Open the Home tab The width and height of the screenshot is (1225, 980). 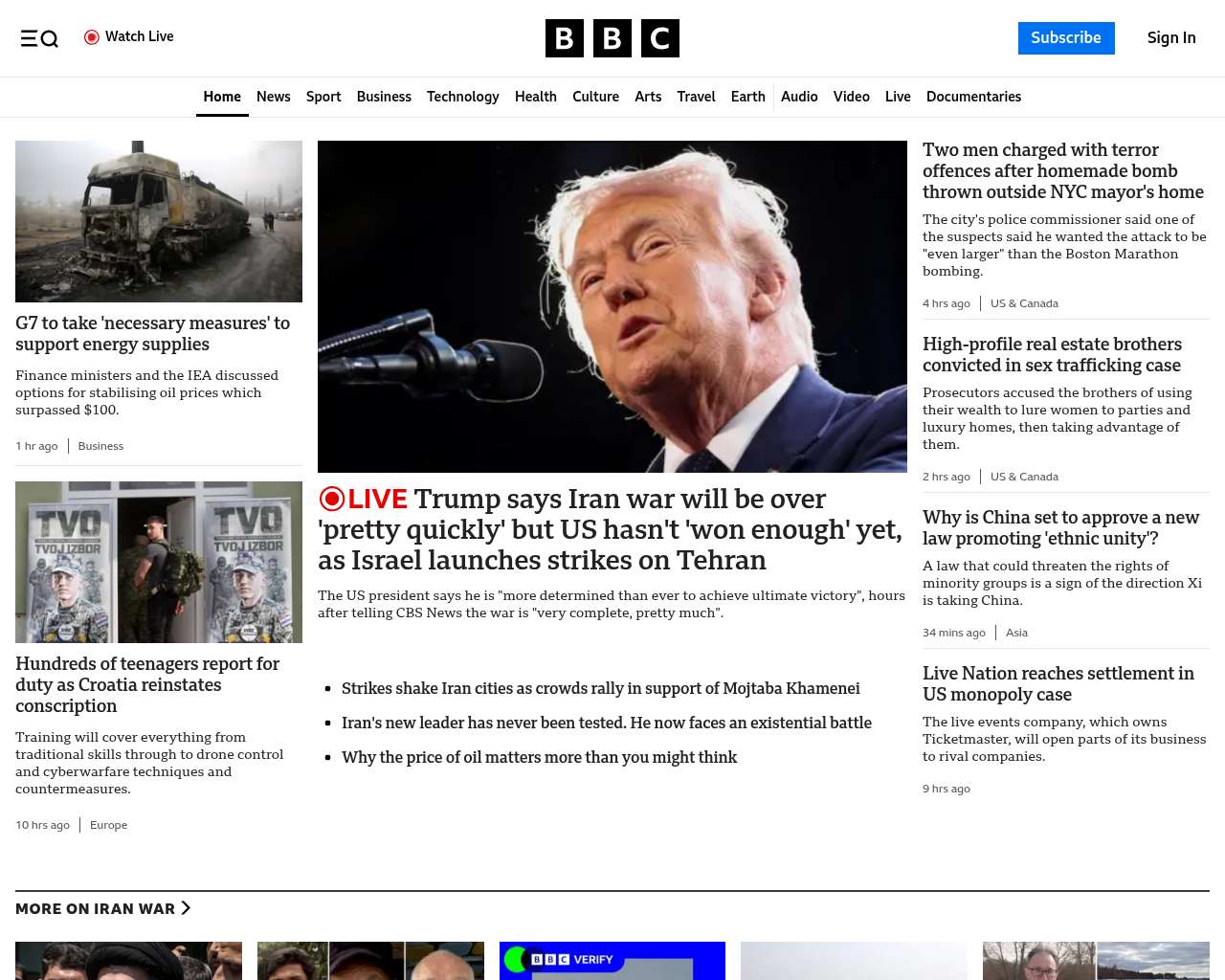(222, 97)
